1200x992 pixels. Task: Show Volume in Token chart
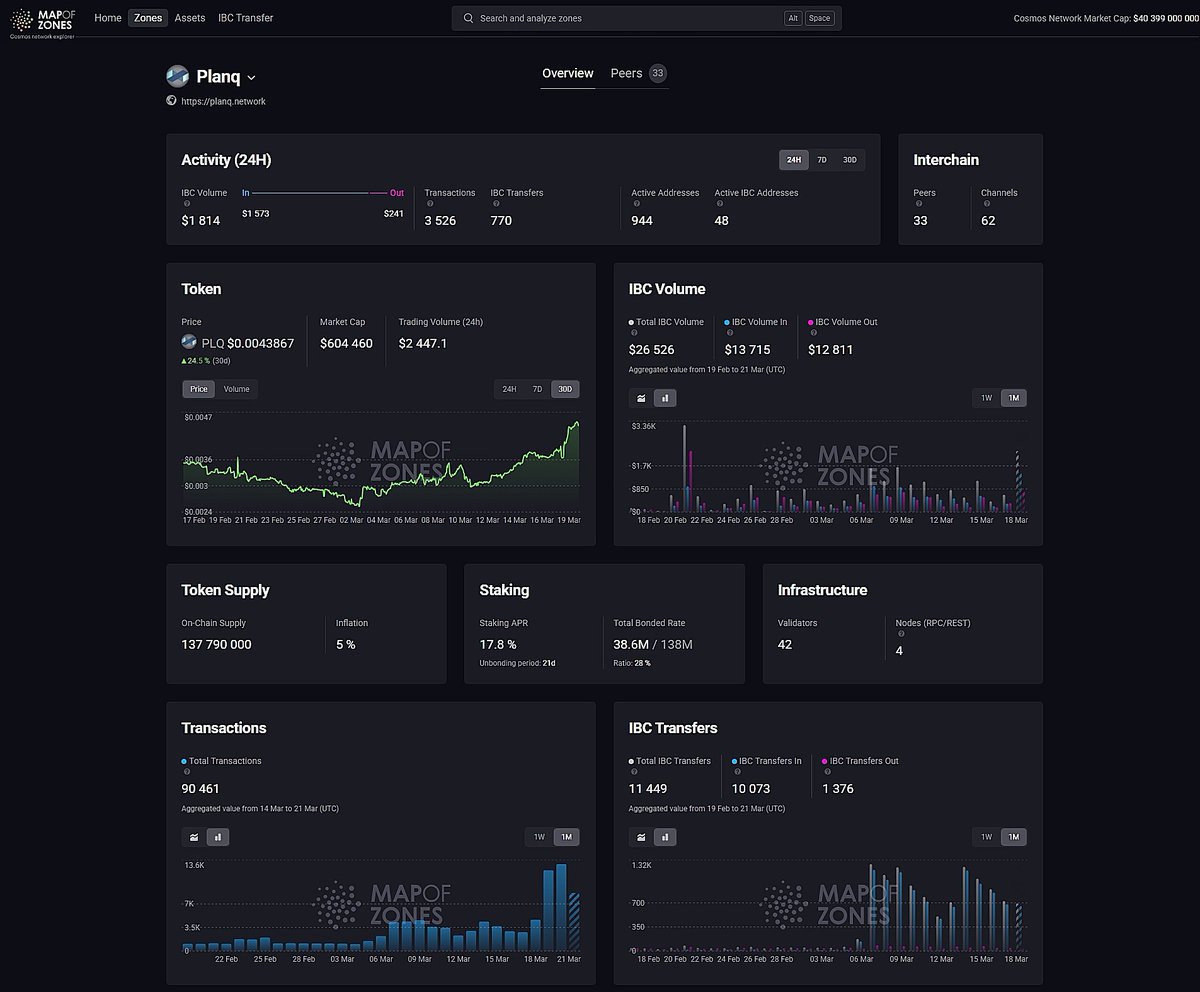[237, 389]
